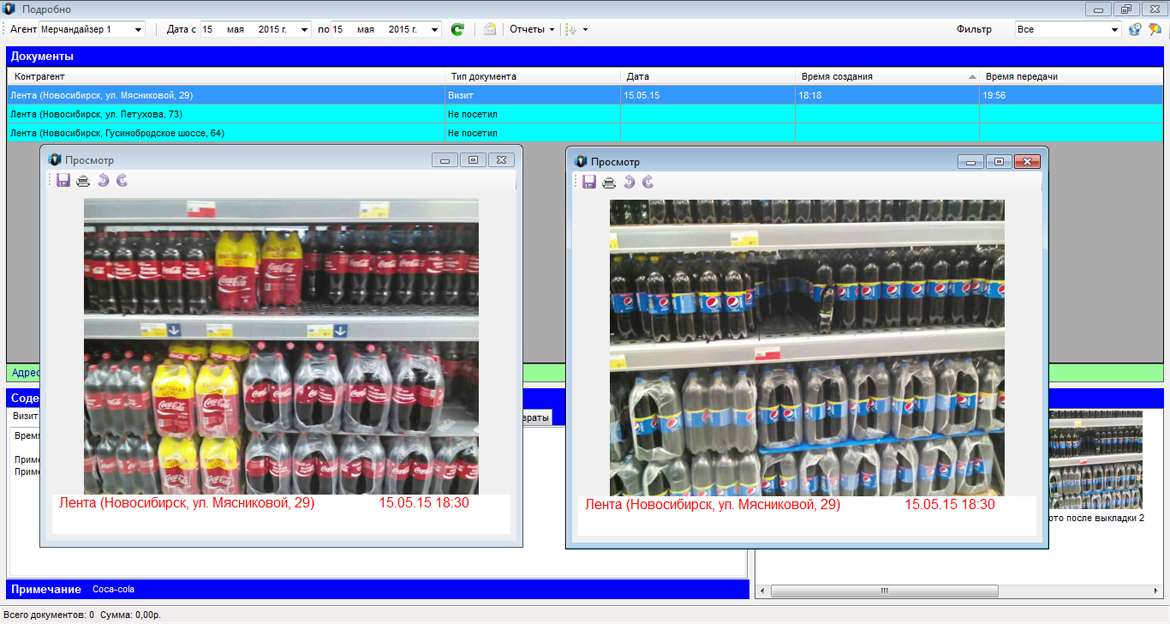
Task: Open the 'по' end date picker dropdown
Action: pos(435,30)
